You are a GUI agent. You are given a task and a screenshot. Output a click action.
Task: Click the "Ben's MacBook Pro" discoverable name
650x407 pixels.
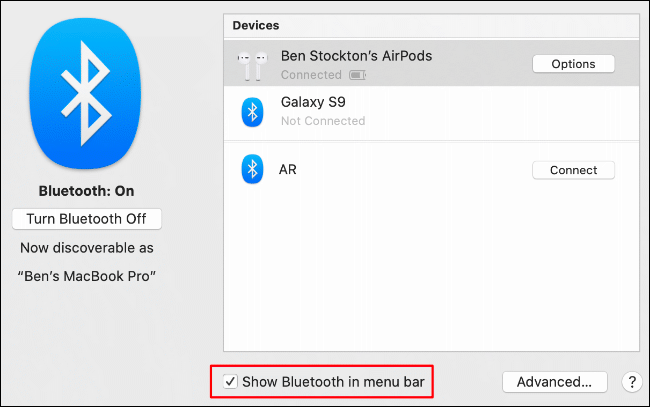[87, 276]
